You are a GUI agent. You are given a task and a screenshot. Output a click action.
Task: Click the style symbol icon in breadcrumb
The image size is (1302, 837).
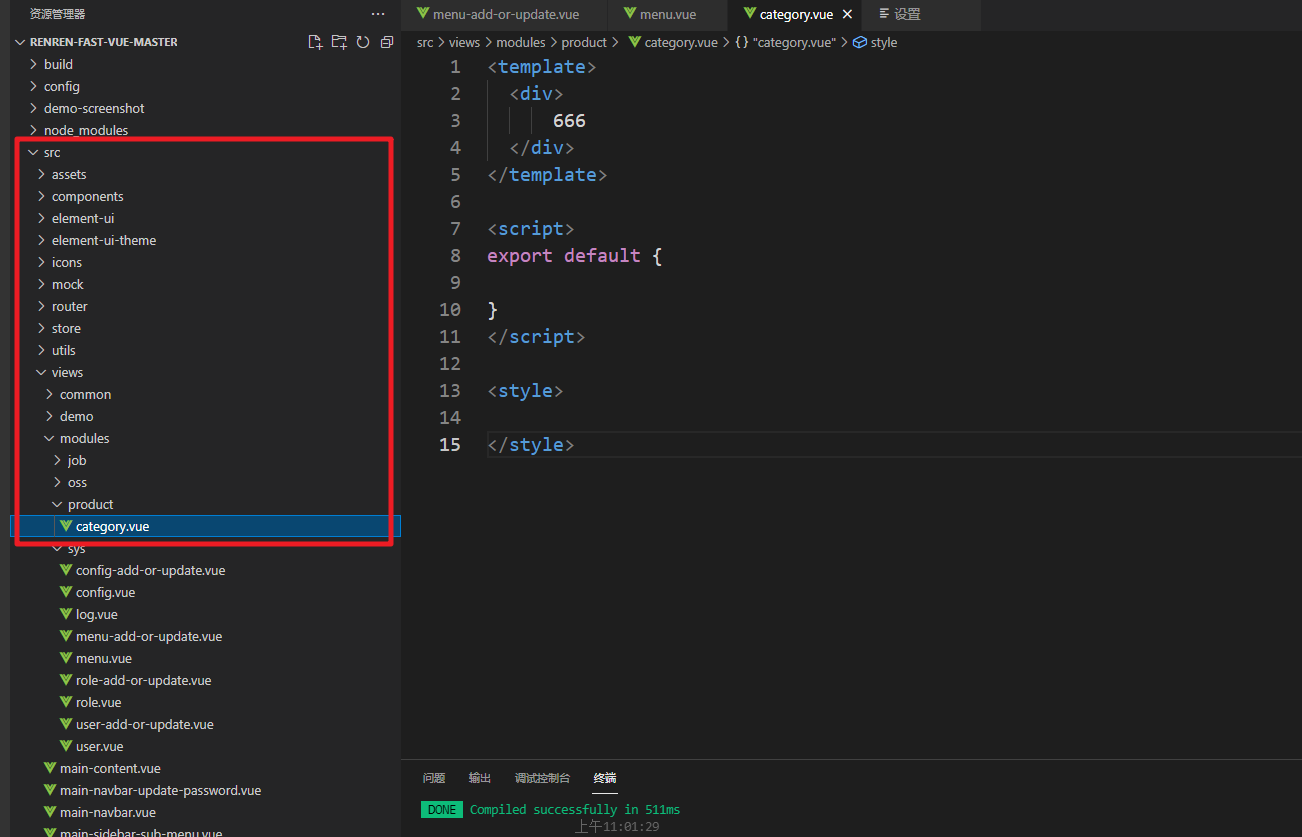coord(859,42)
